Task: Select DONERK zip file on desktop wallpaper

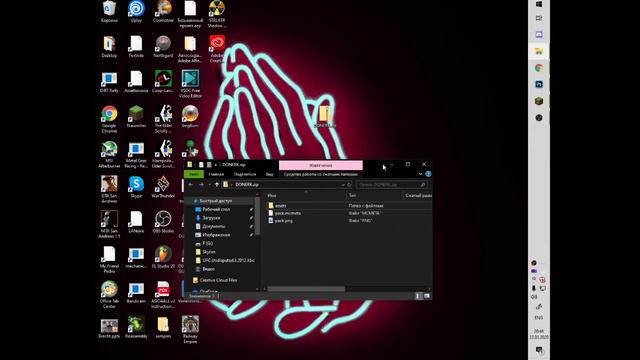Action: coord(325,117)
